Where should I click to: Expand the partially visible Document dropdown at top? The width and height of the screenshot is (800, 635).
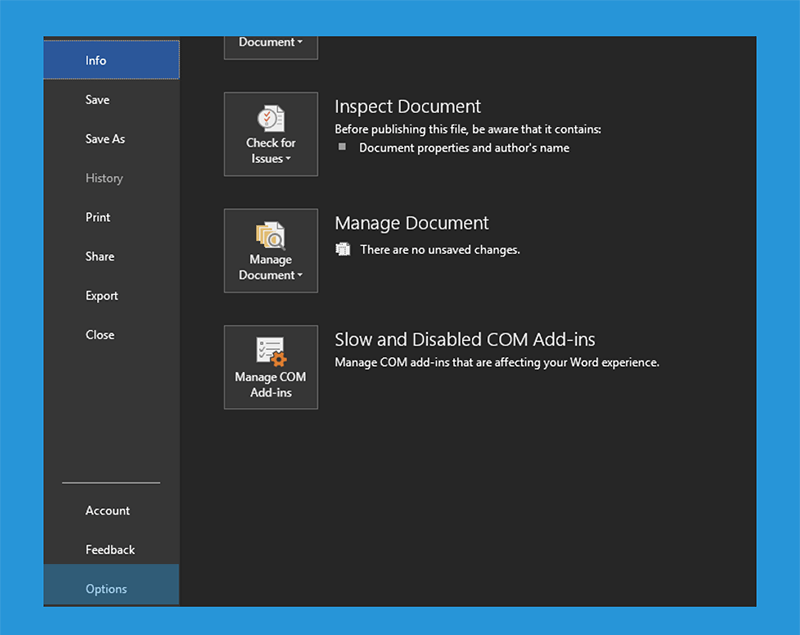point(271,47)
